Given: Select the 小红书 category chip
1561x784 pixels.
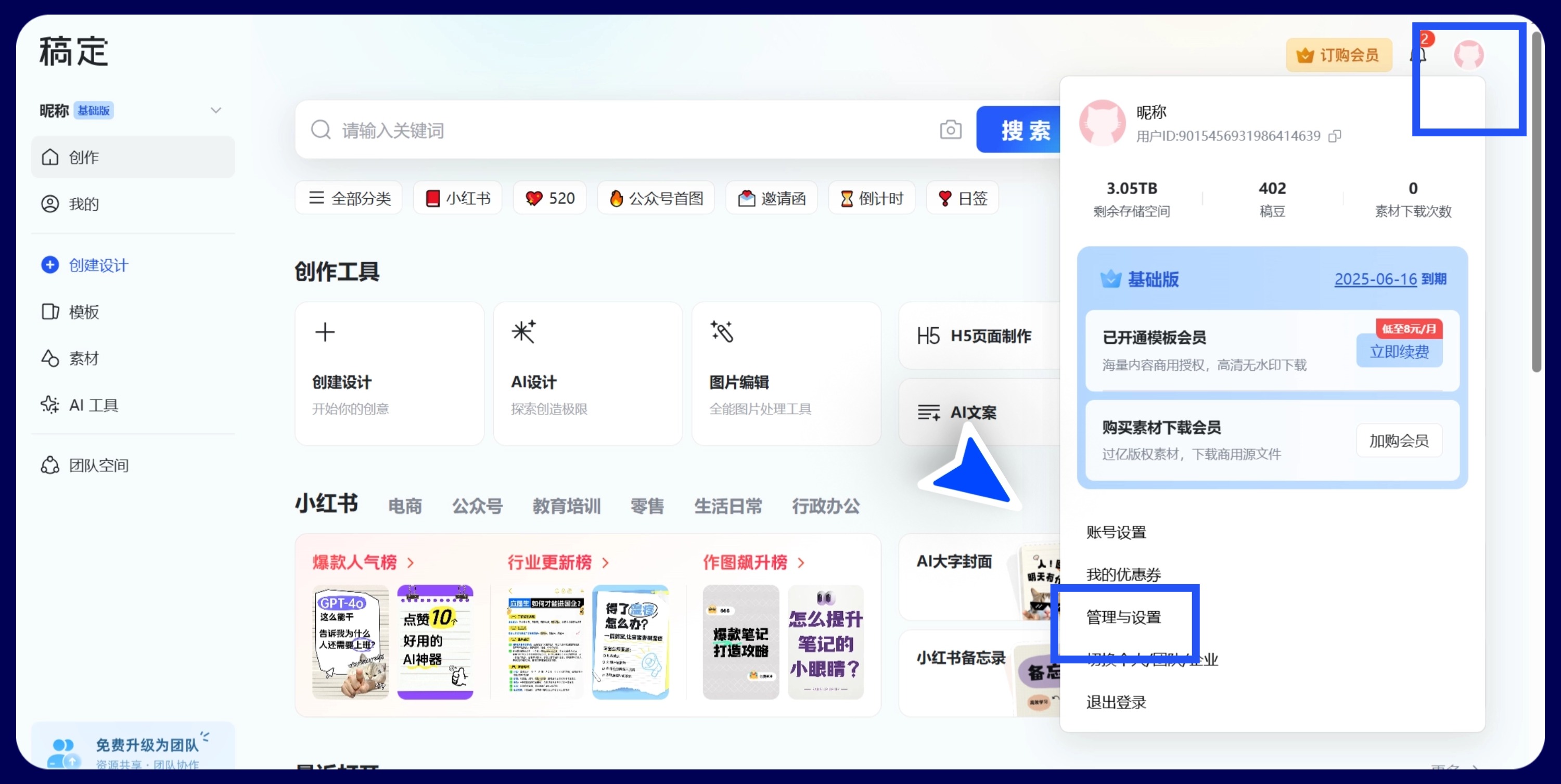Looking at the screenshot, I should pos(457,198).
